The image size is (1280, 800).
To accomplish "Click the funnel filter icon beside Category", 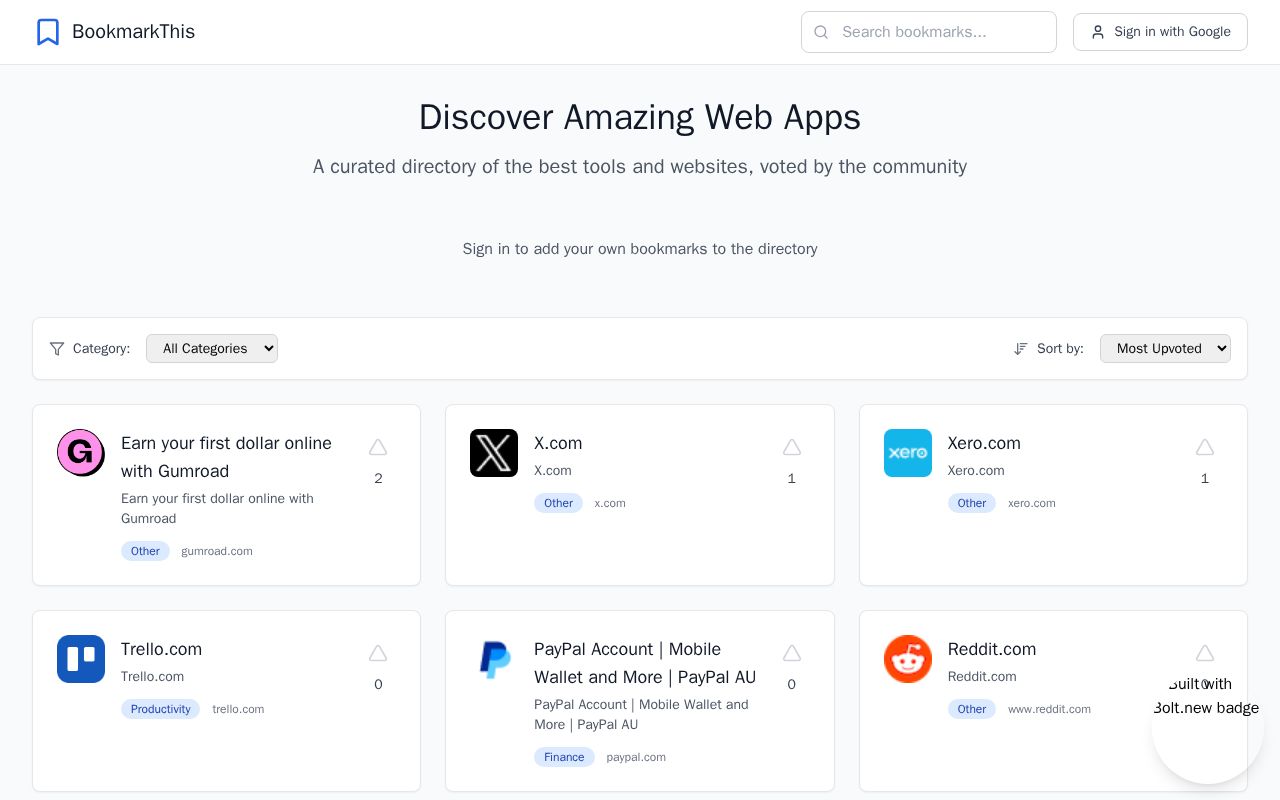I will coord(57,349).
